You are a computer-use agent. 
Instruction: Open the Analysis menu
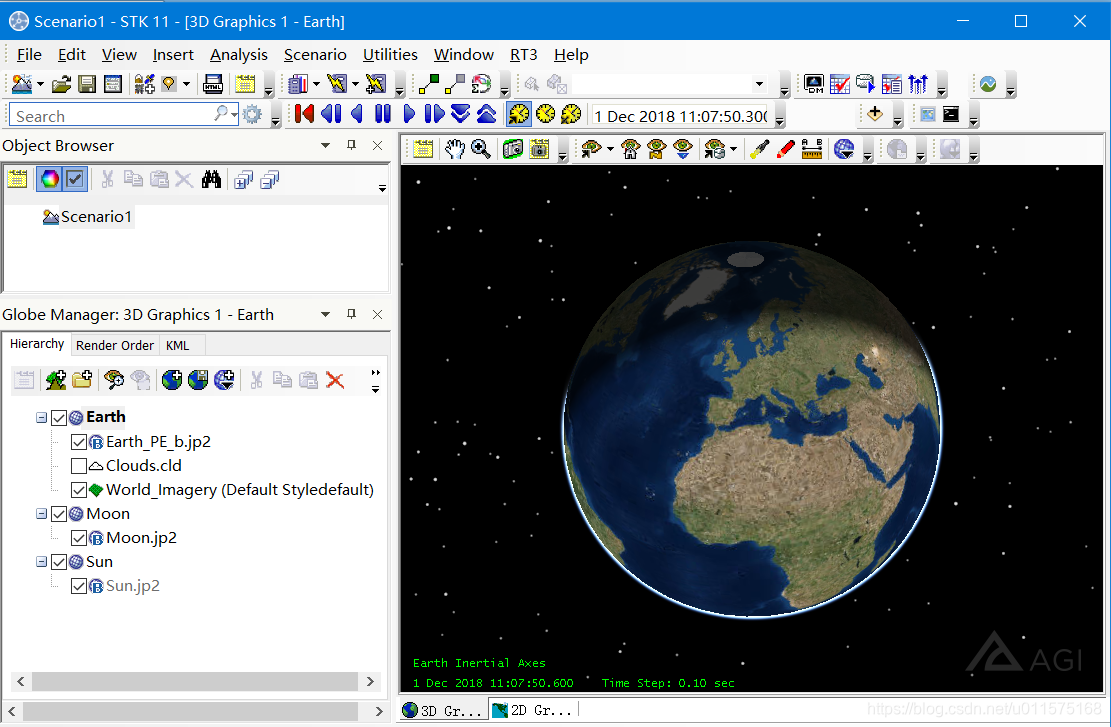(x=239, y=55)
